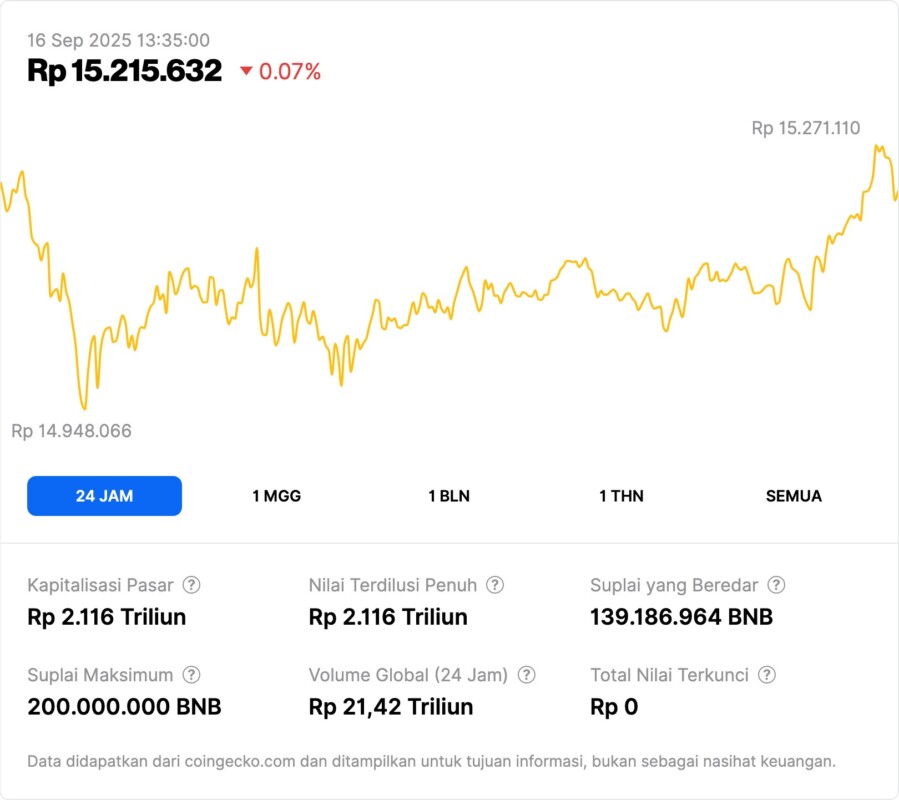Show SEMUA (all-time) chart range
Image resolution: width=899 pixels, height=800 pixels.
coord(793,496)
